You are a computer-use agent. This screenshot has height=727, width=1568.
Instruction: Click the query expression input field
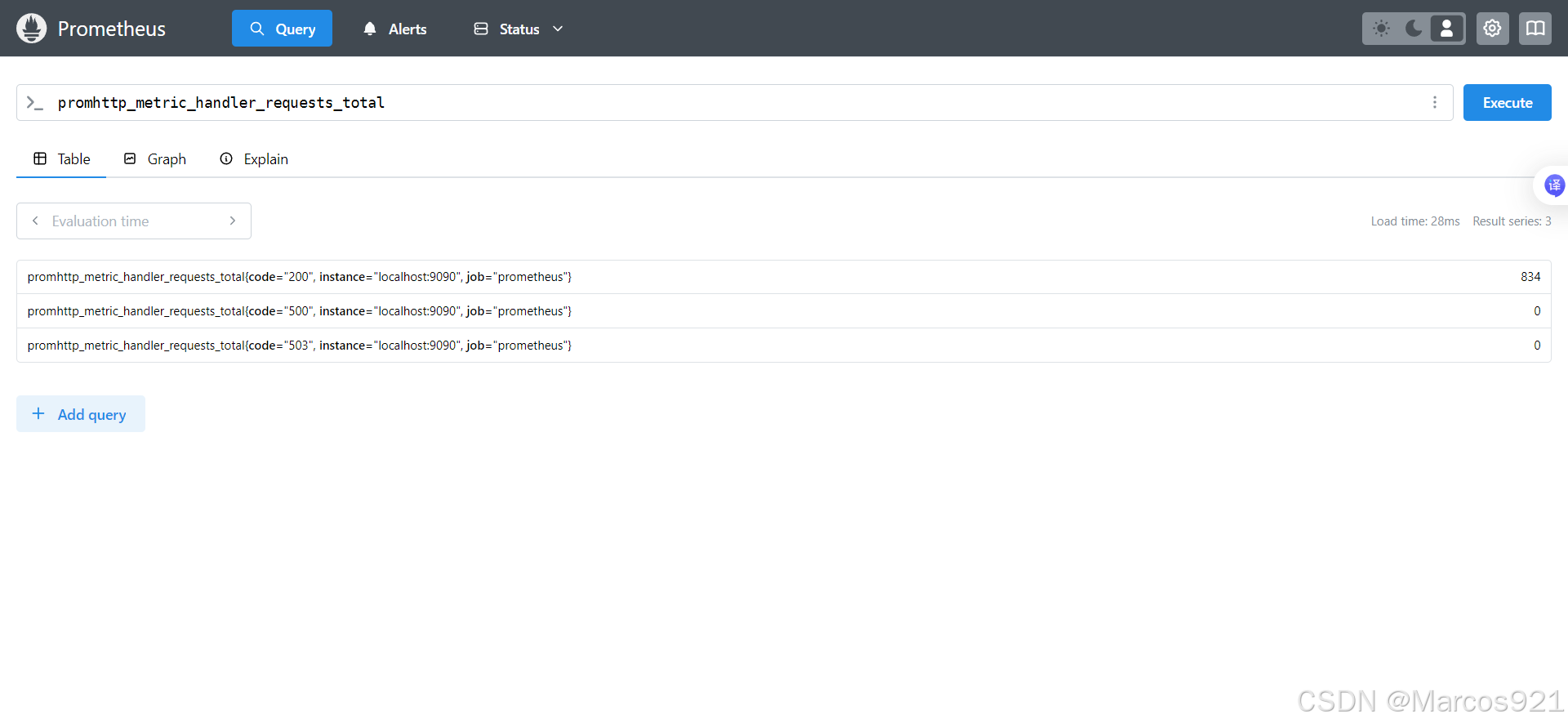(x=735, y=103)
